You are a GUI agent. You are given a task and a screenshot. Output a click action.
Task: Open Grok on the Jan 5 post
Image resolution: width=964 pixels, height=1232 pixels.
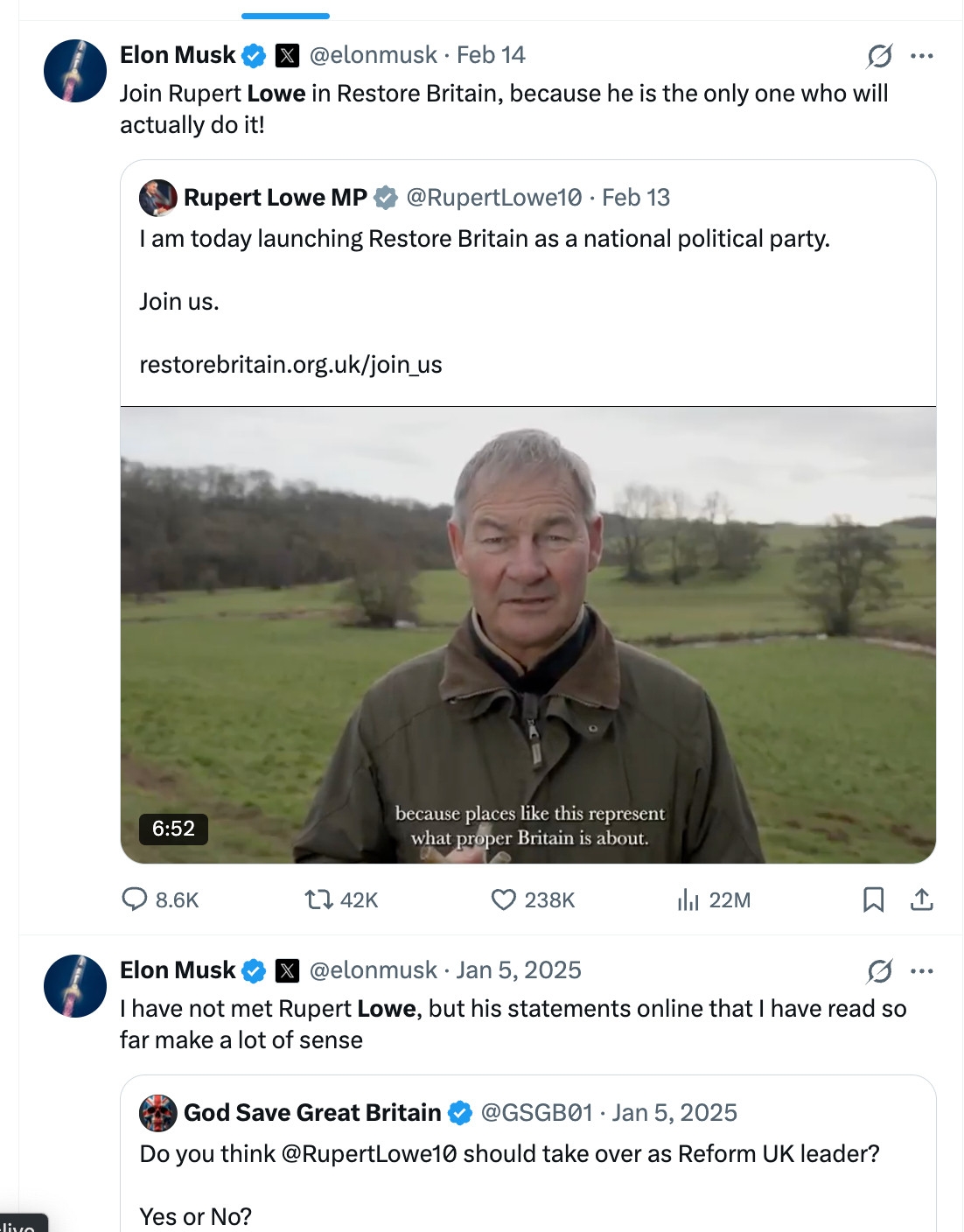879,971
